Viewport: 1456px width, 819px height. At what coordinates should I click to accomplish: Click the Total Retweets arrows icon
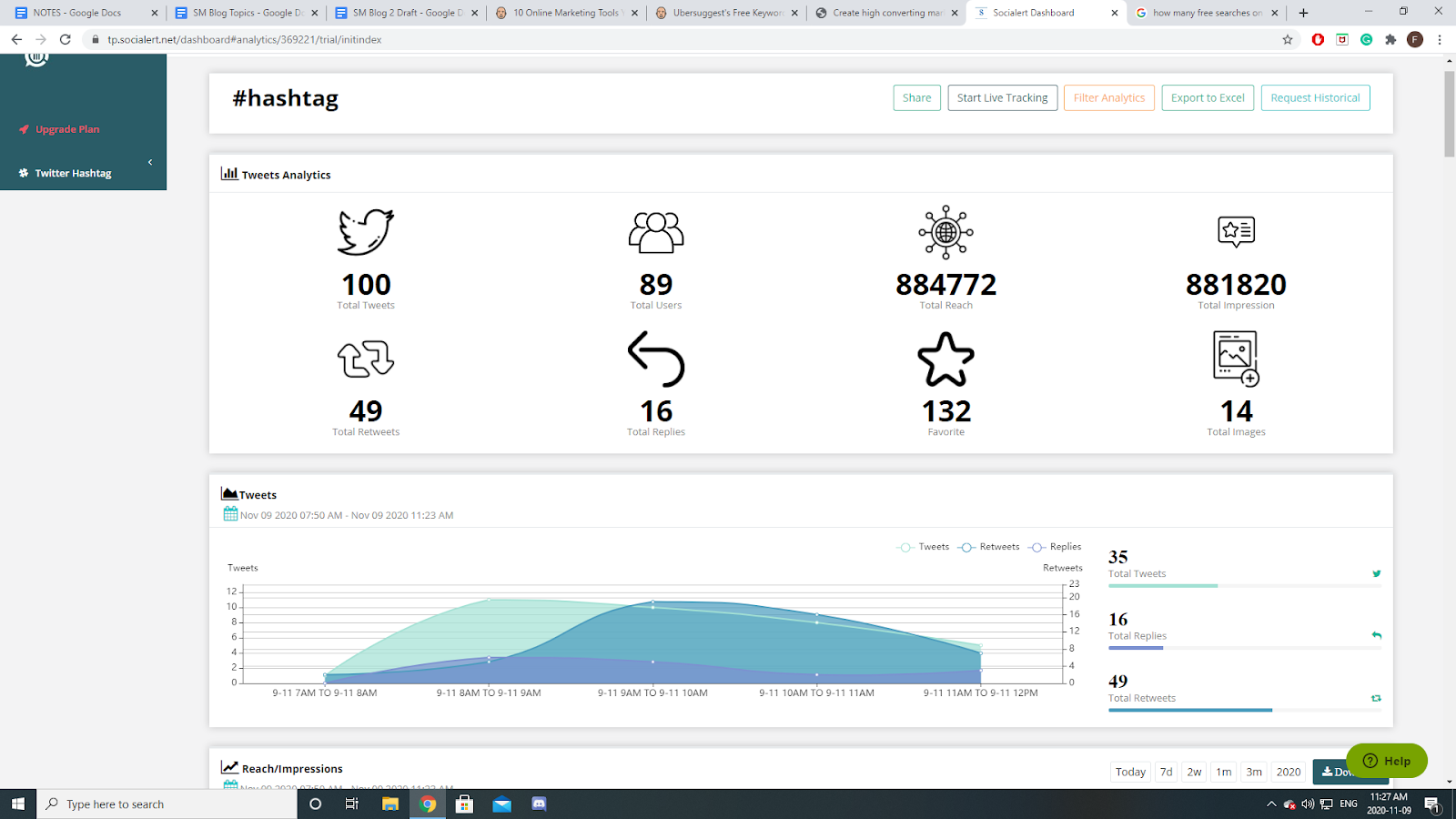(366, 359)
